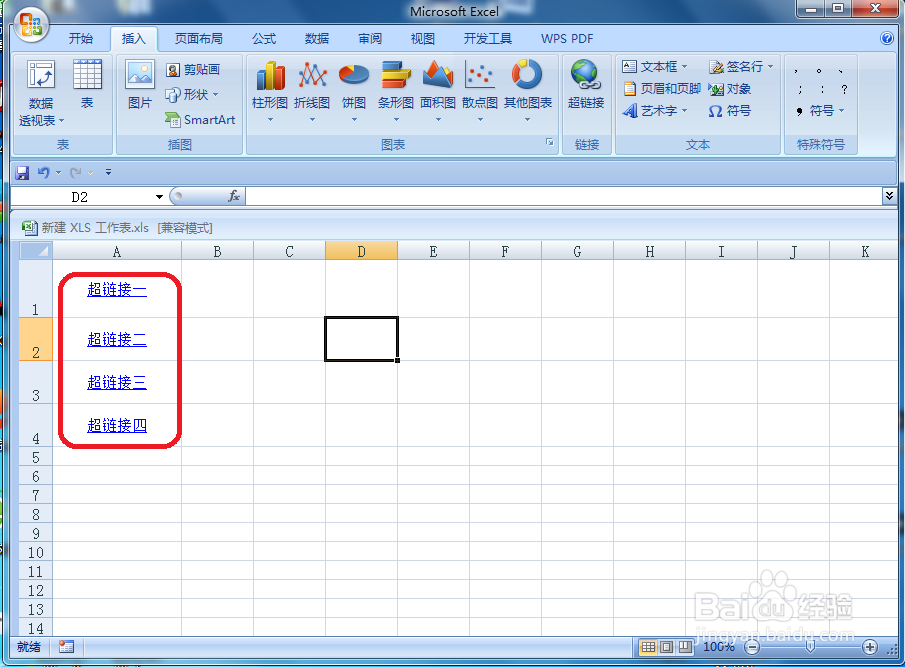Click the zoom out minus button
This screenshot has height=667, width=905.
pos(752,647)
